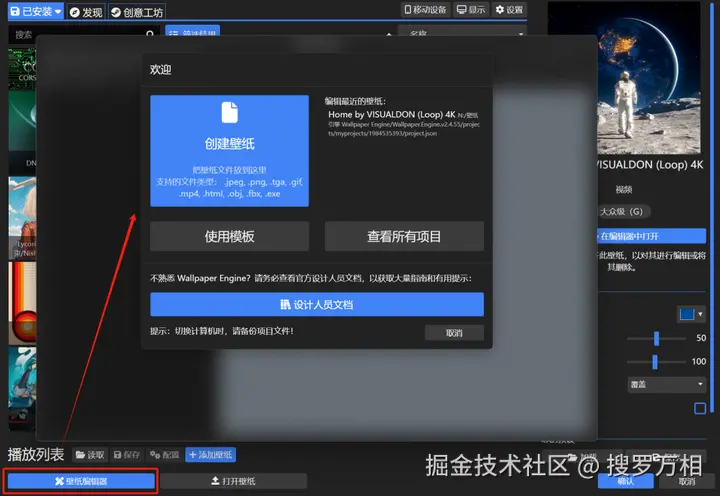Toggle the checkbox below 覆盖 dropdown

point(700,408)
